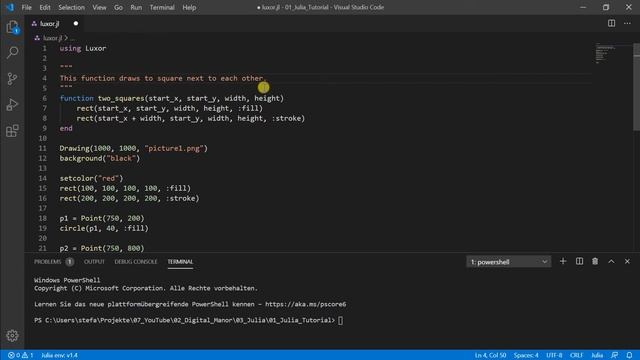Click the https://aka.ms/pscore6 link
Viewport: 640px width, 360px height.
[x=305, y=304]
